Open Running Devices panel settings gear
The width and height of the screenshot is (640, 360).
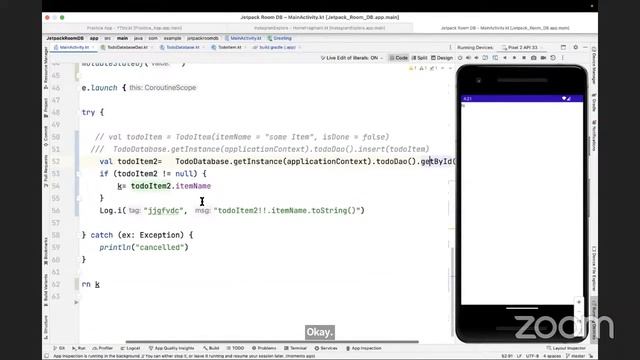tap(576, 47)
